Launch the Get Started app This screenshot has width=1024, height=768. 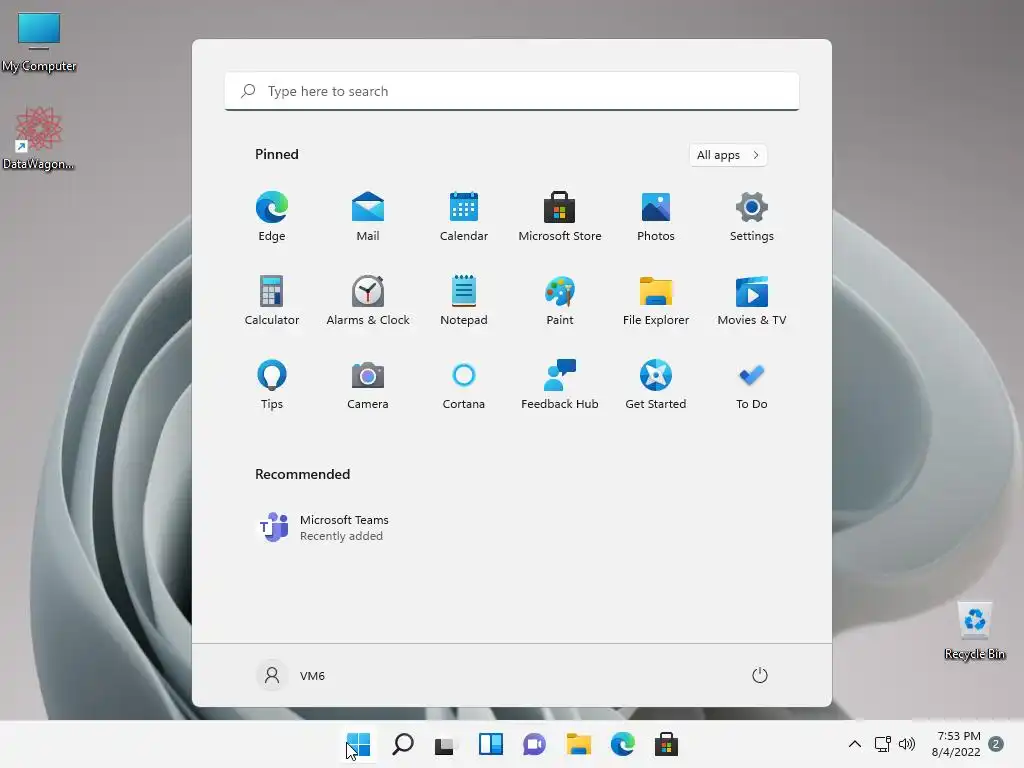point(656,385)
